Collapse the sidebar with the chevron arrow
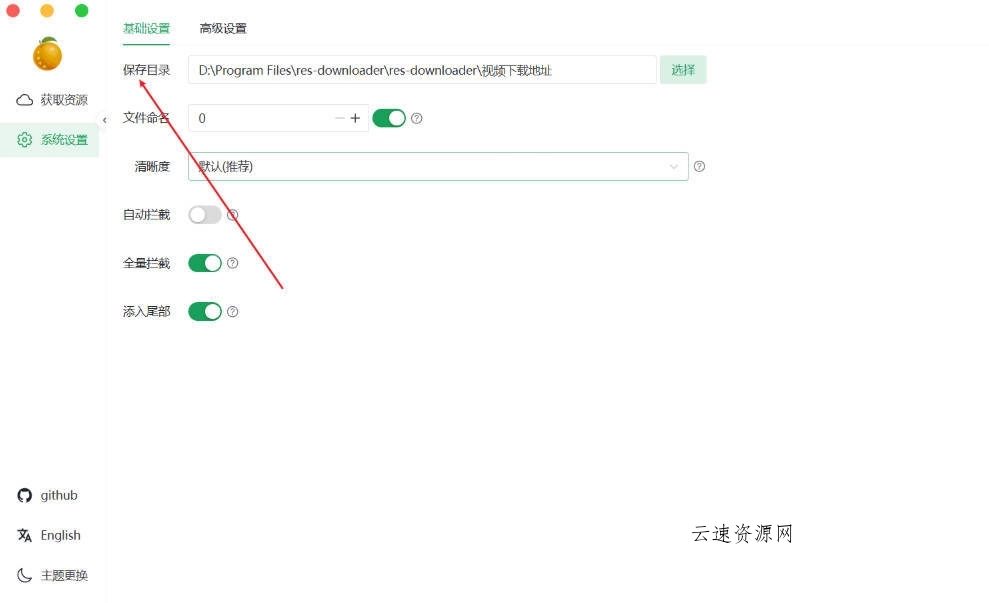The height and width of the screenshot is (603, 989). tap(104, 119)
